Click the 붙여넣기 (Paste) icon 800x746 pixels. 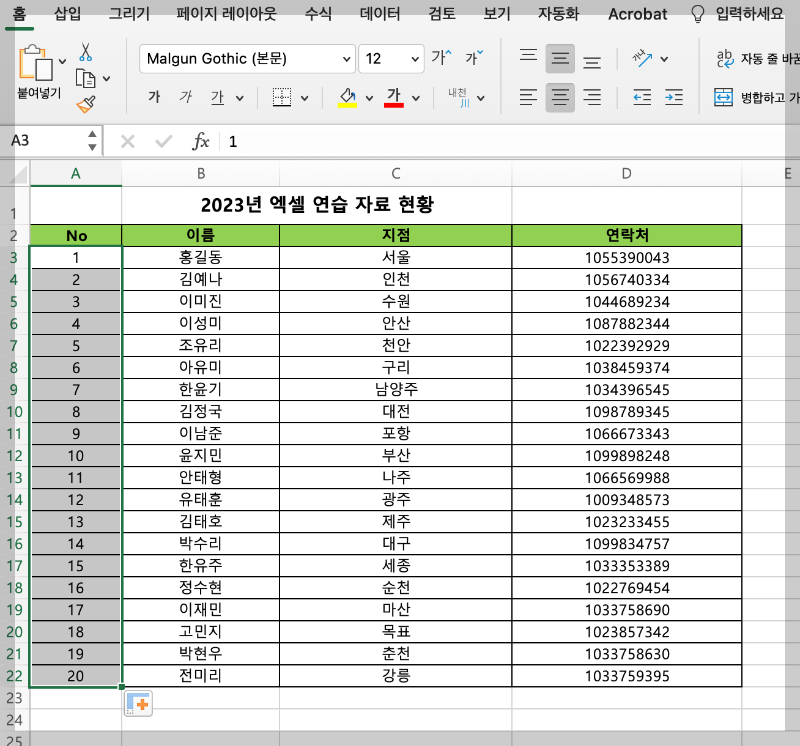click(x=38, y=70)
